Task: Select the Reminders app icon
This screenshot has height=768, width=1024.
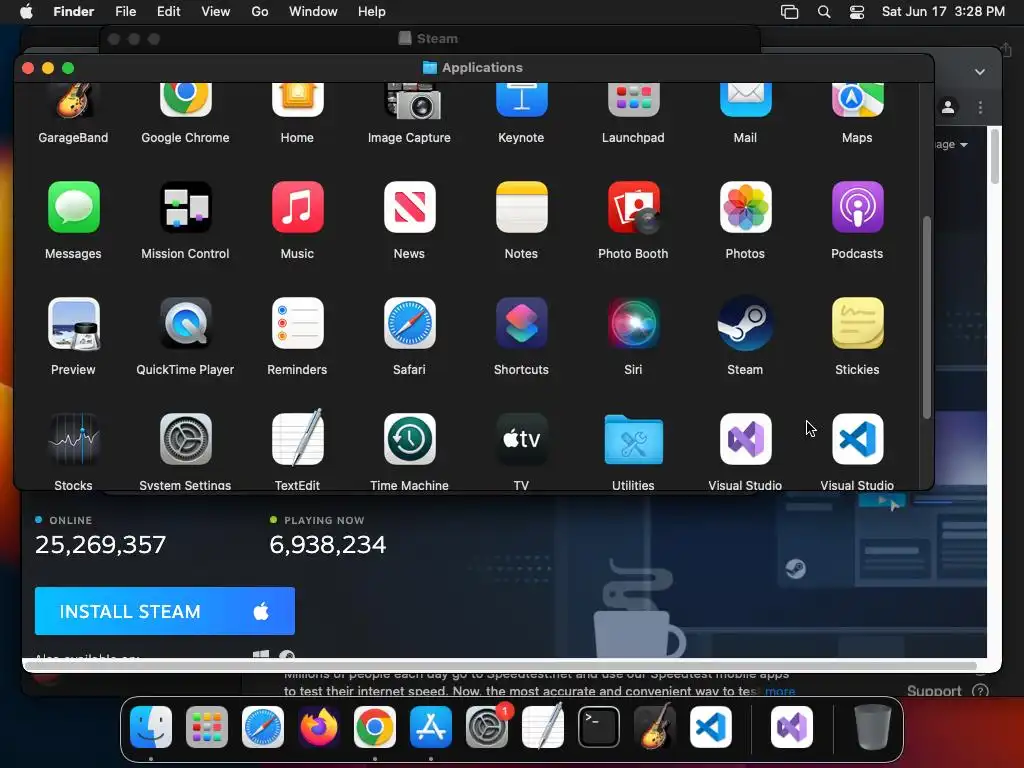Action: 297,323
